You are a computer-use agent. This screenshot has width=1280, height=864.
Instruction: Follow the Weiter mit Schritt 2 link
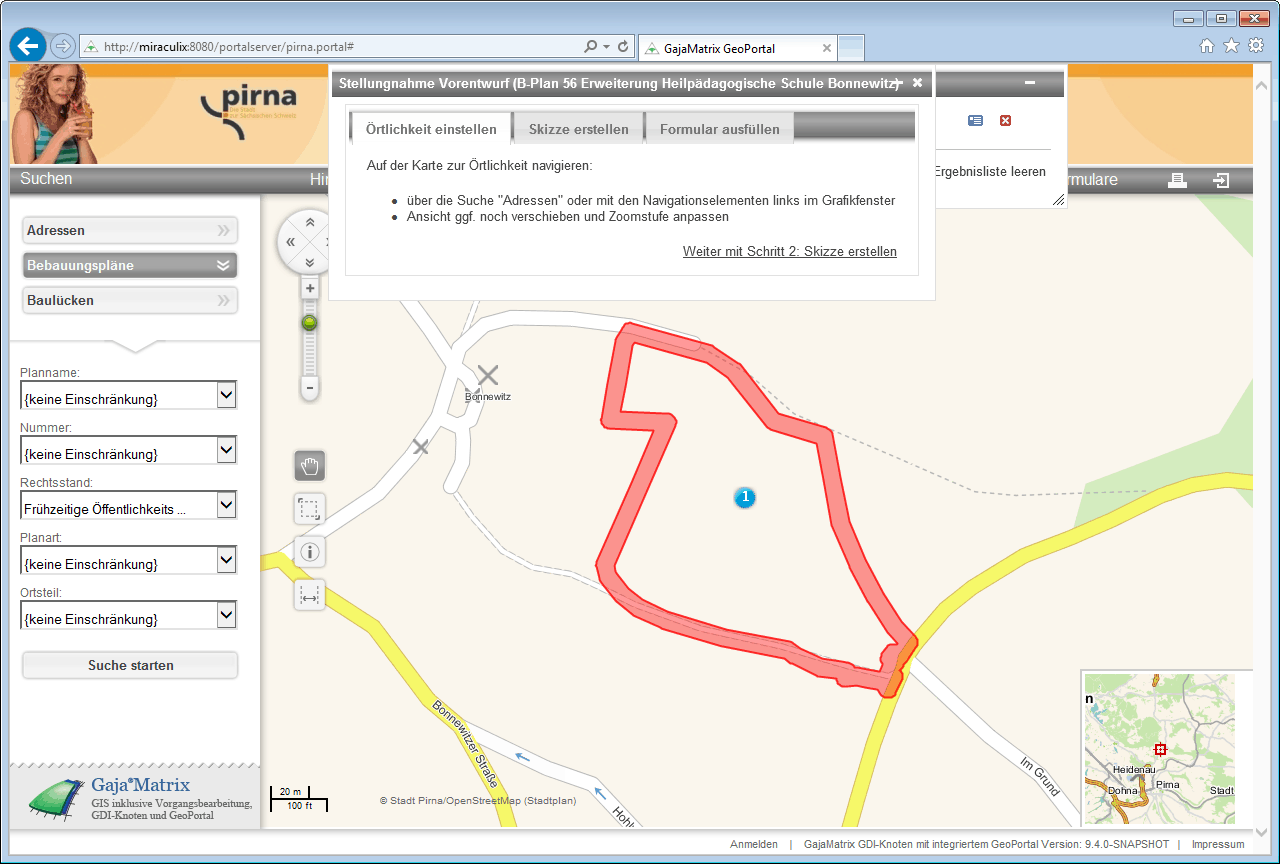tap(789, 252)
